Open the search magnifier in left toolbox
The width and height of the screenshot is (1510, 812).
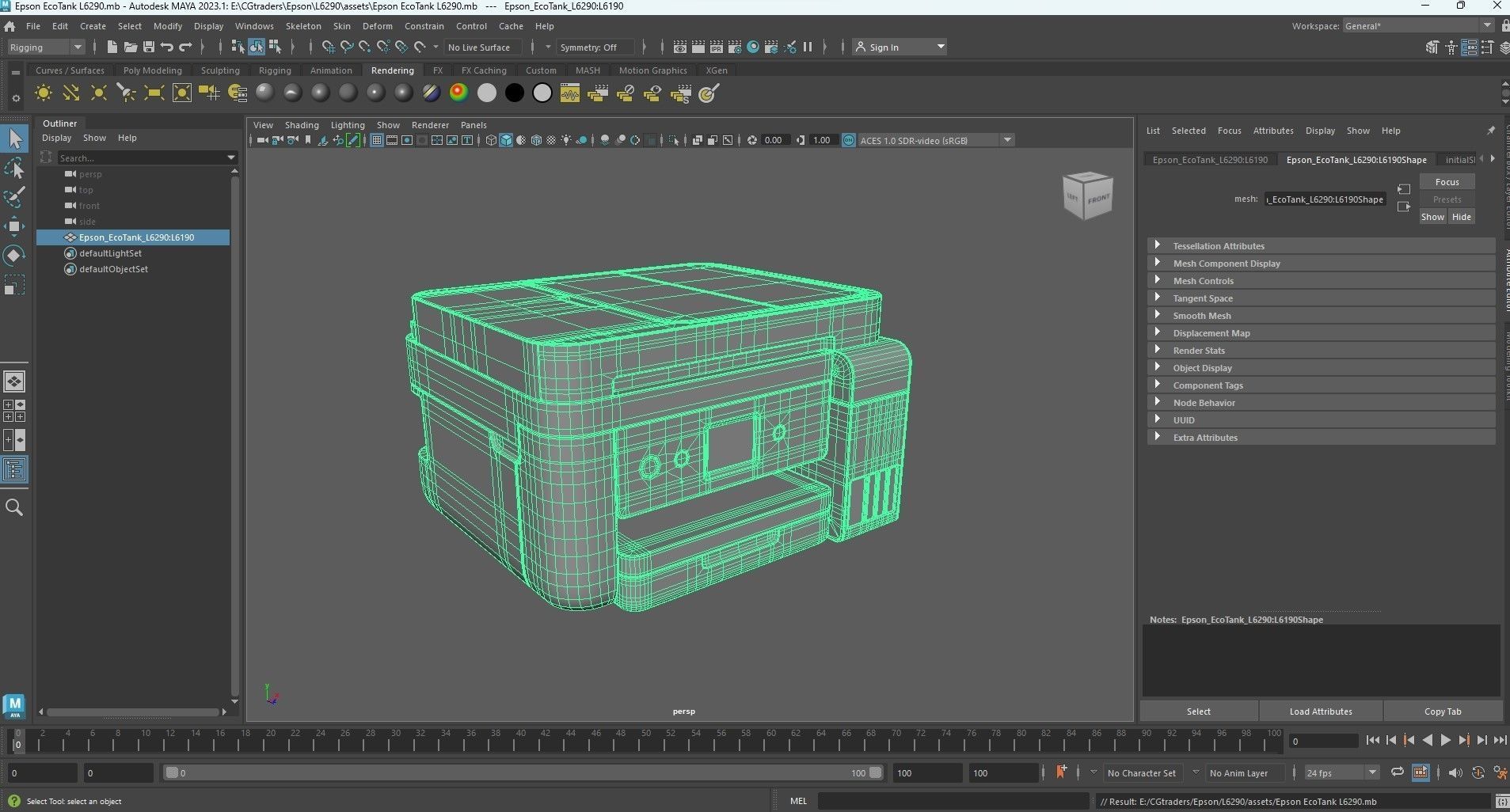(x=14, y=507)
